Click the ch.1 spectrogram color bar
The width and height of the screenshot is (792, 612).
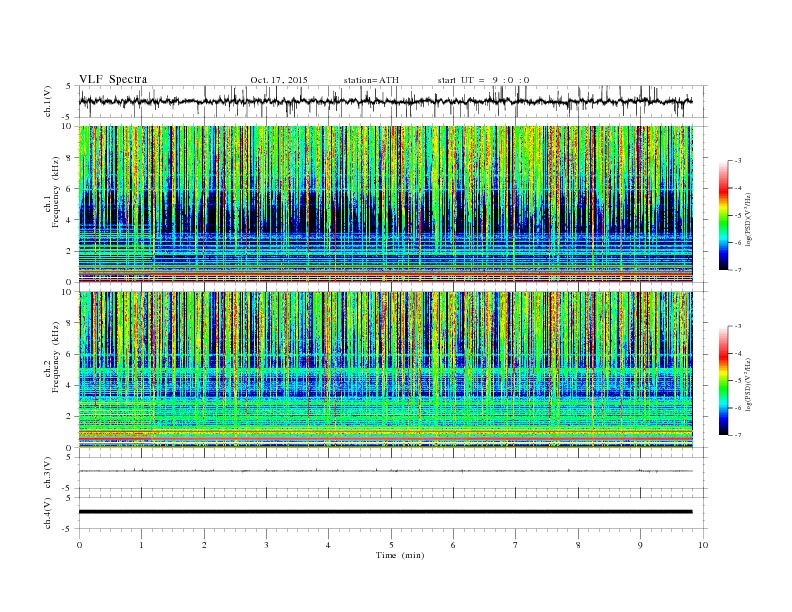[723, 215]
